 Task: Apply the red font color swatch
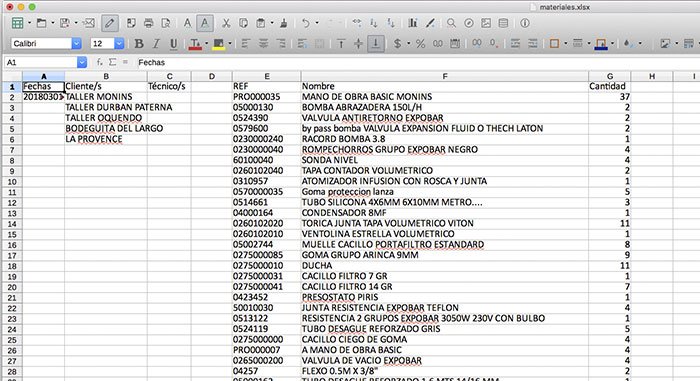[195, 44]
